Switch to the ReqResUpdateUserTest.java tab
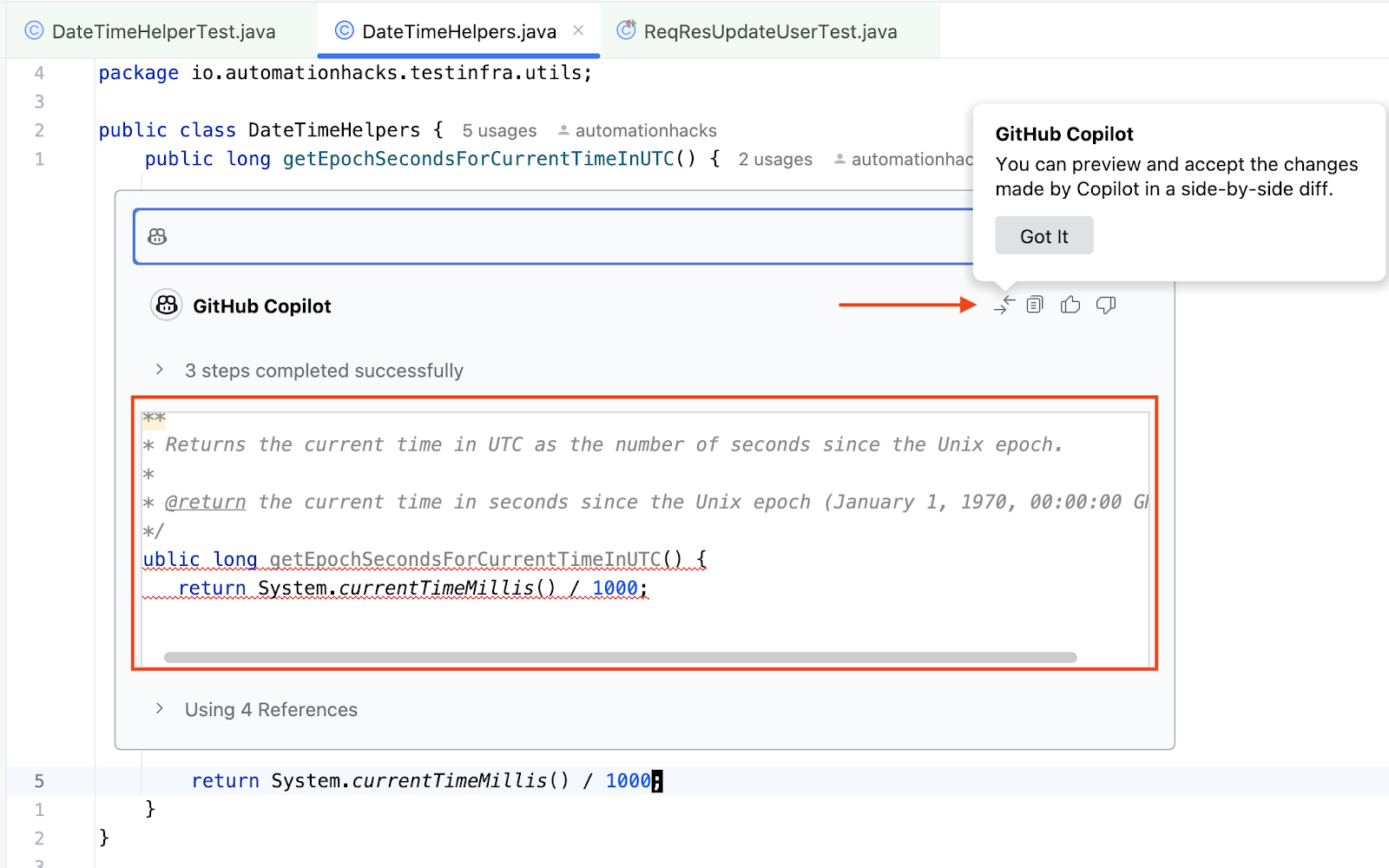Image resolution: width=1389 pixels, height=868 pixels. point(769,30)
